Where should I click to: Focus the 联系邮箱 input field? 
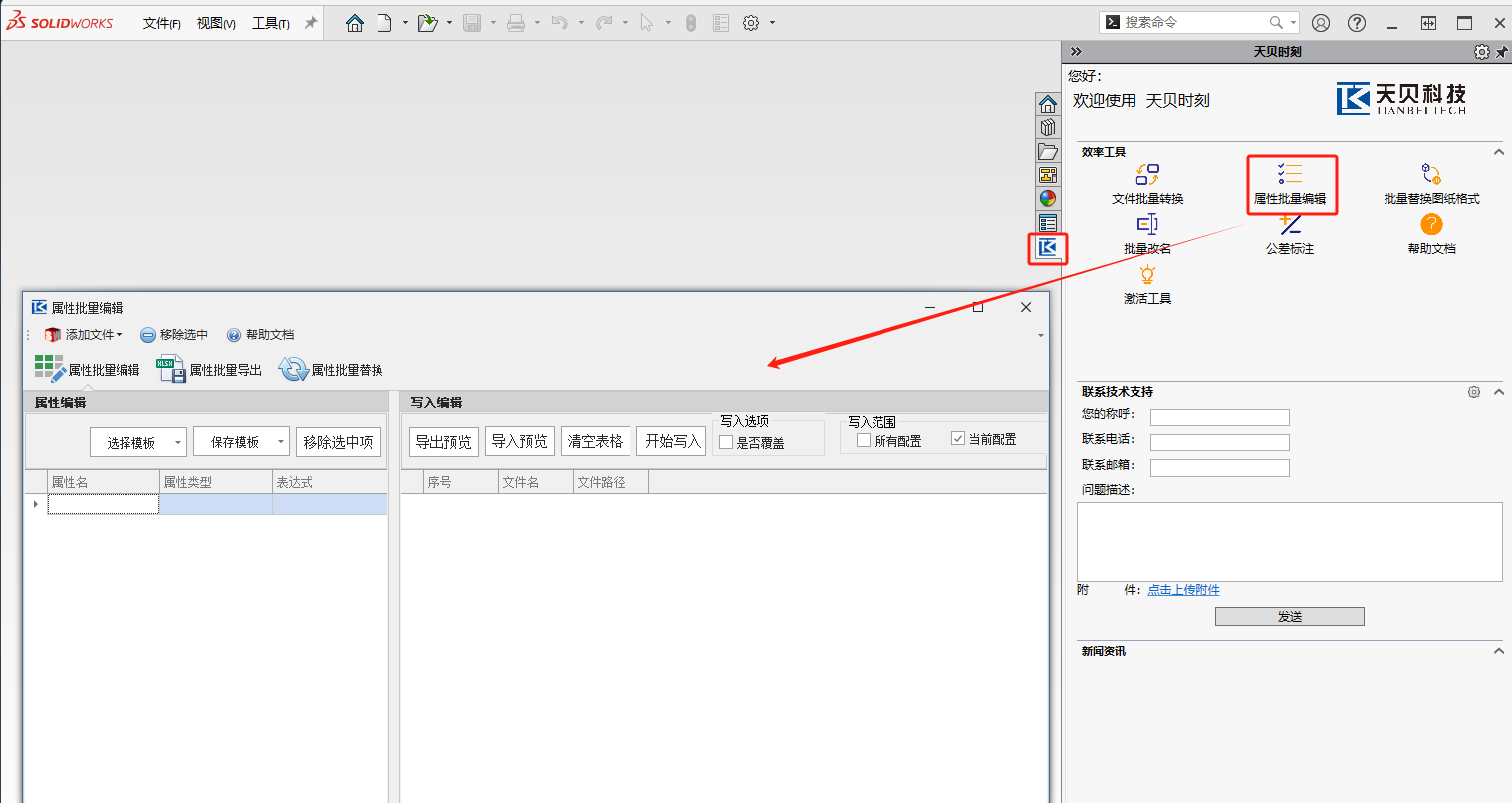(1220, 467)
